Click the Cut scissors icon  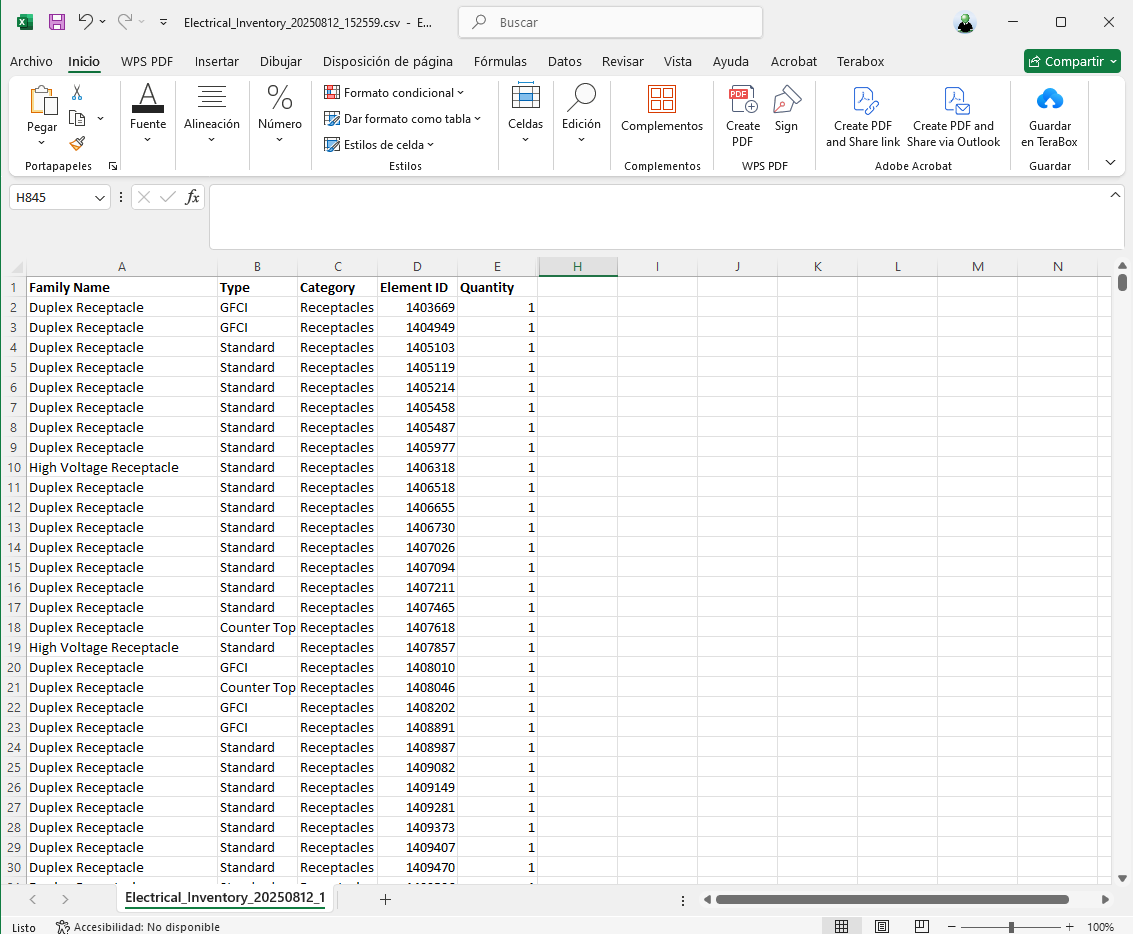77,93
